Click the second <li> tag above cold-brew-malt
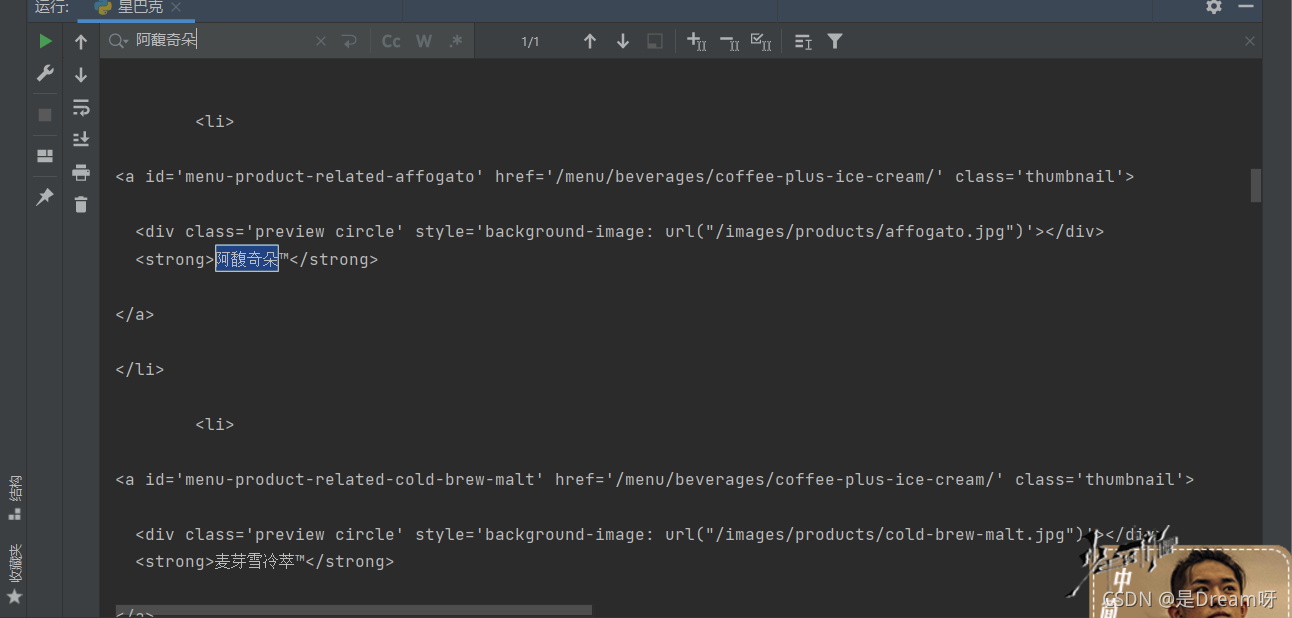 click(215, 425)
